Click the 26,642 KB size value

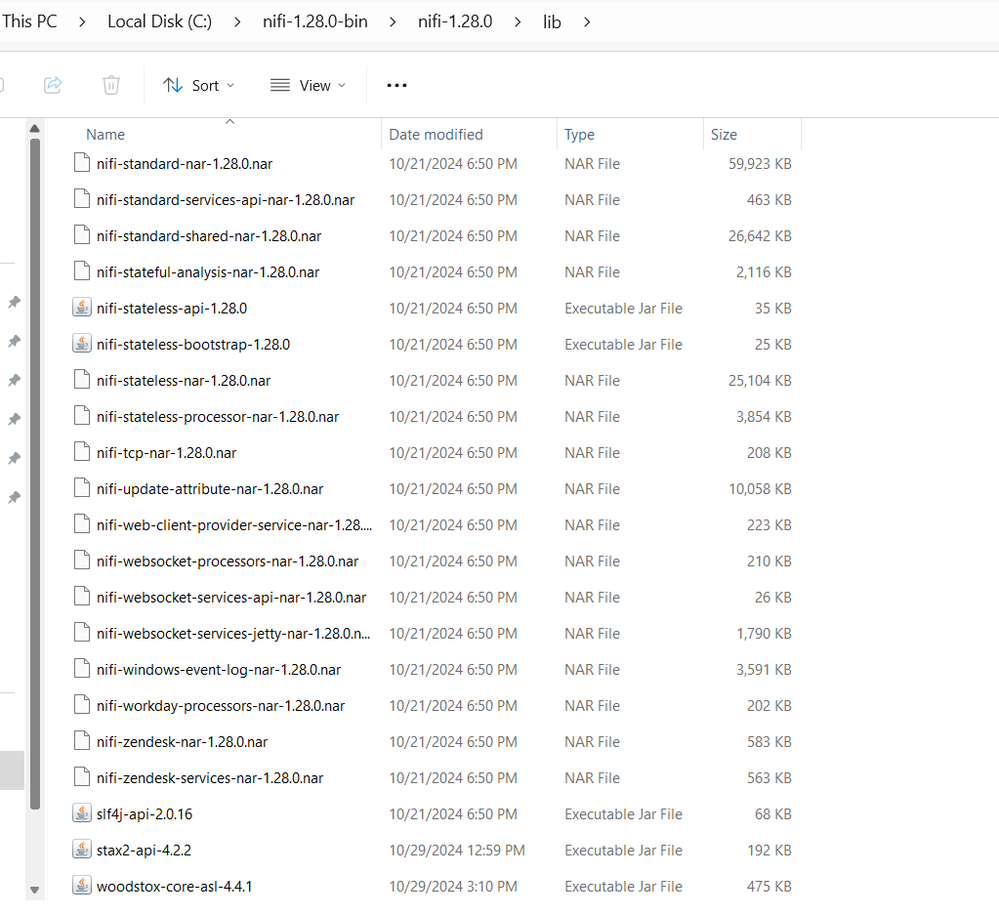click(x=759, y=236)
